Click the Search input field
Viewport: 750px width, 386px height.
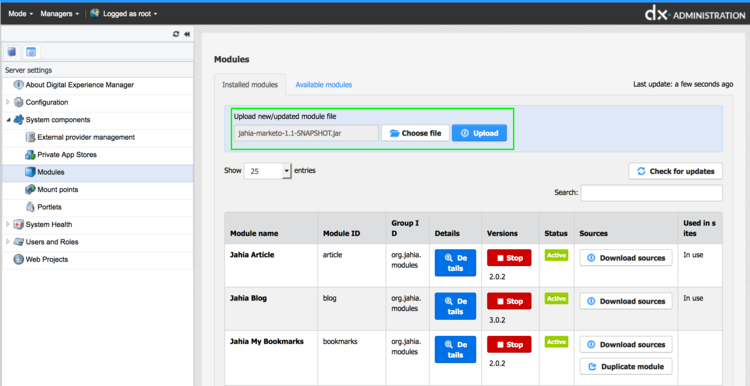[x=651, y=193]
